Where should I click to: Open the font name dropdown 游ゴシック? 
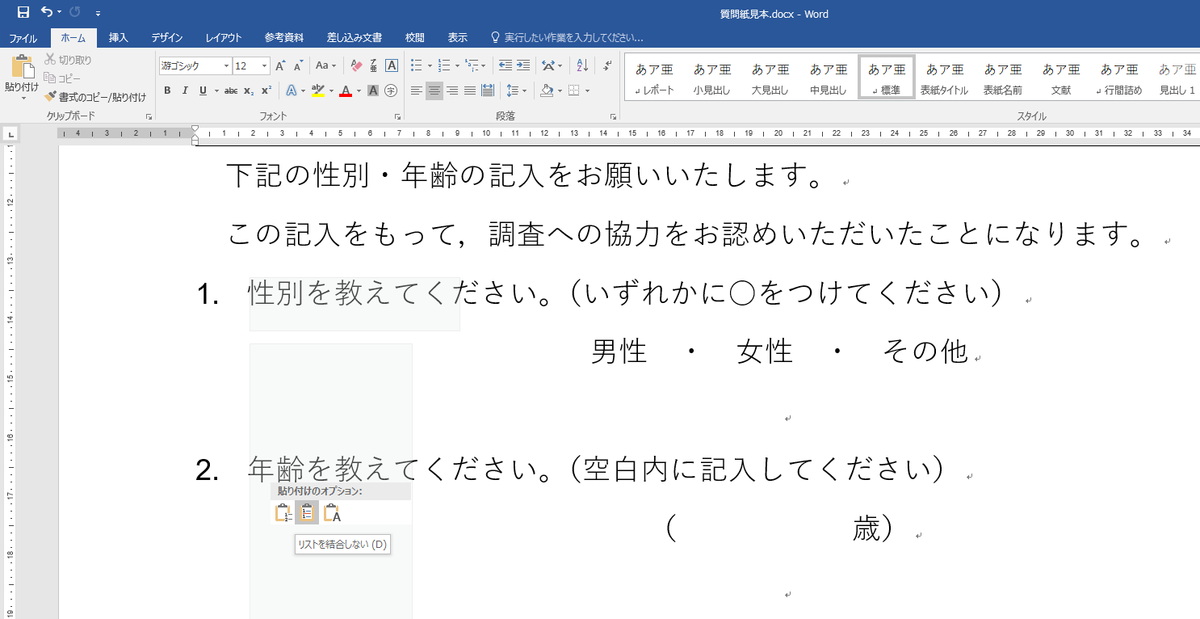coord(226,66)
